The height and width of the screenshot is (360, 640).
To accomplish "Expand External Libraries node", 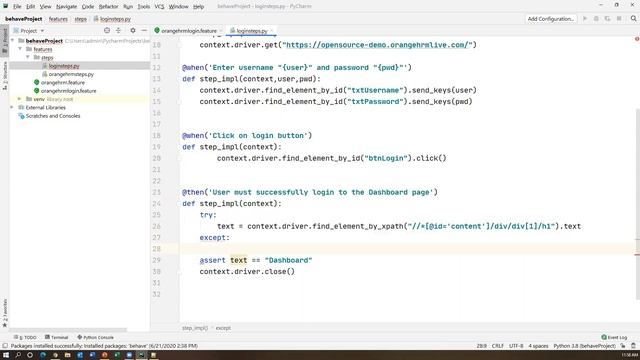I will (12, 107).
